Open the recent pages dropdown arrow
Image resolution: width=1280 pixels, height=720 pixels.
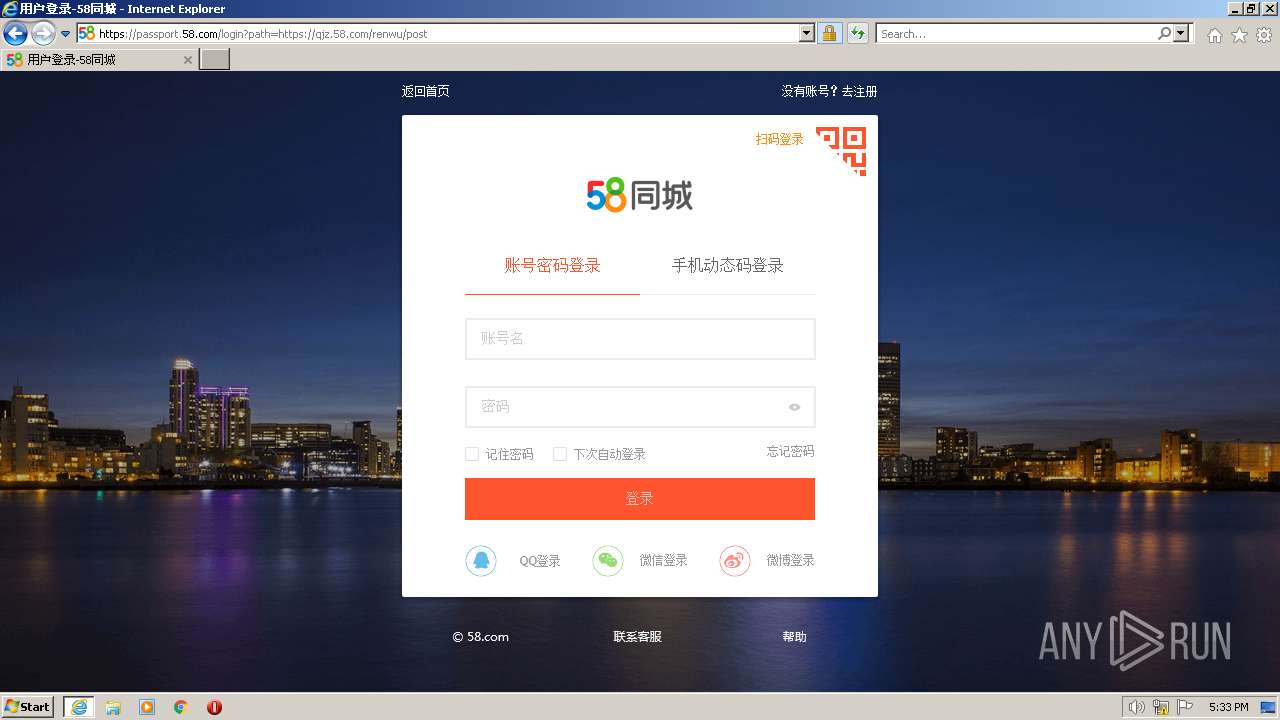(65, 34)
